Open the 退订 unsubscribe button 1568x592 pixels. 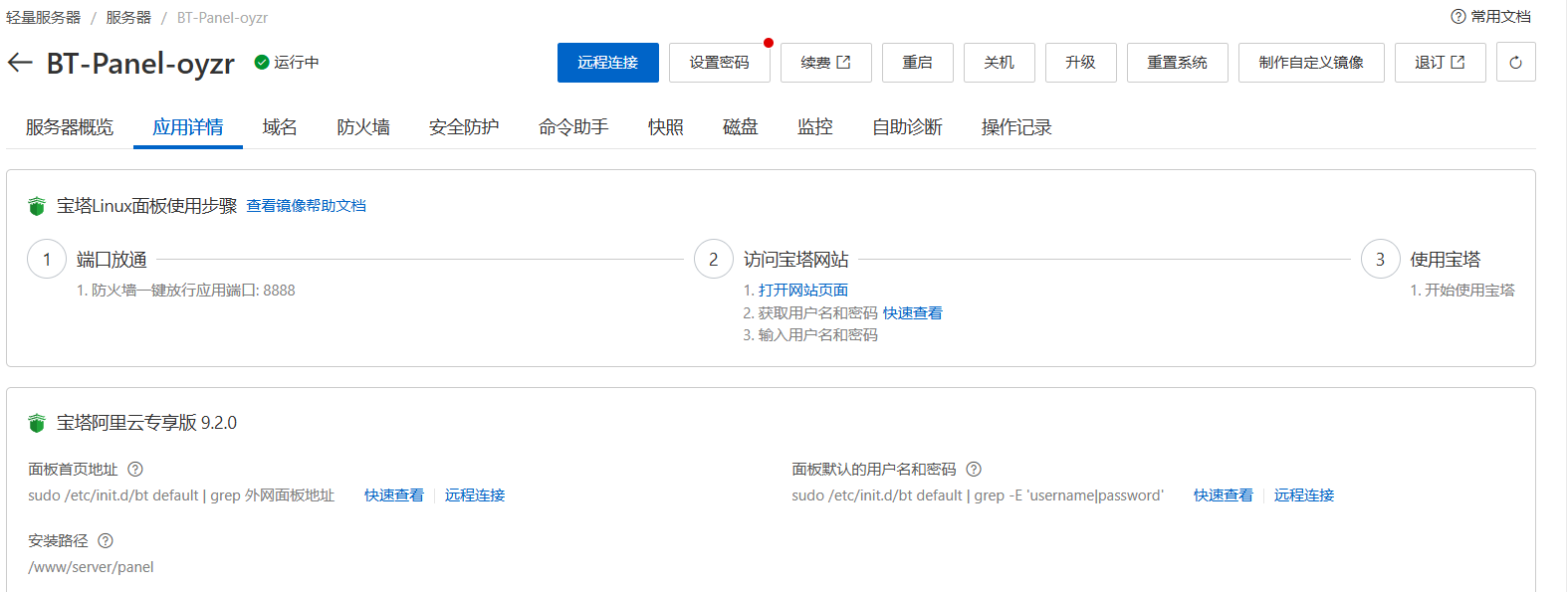point(1441,63)
